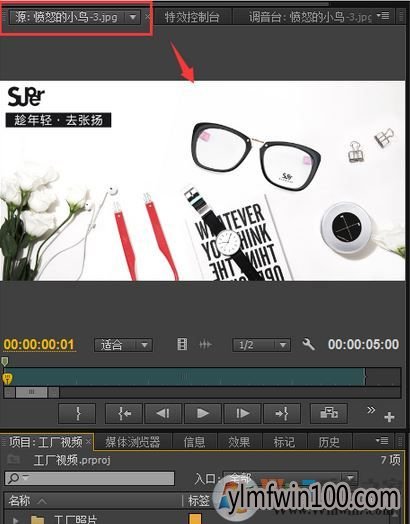Open the wrench settings menu
The height and width of the screenshot is (524, 410).
pyautogui.click(x=308, y=344)
